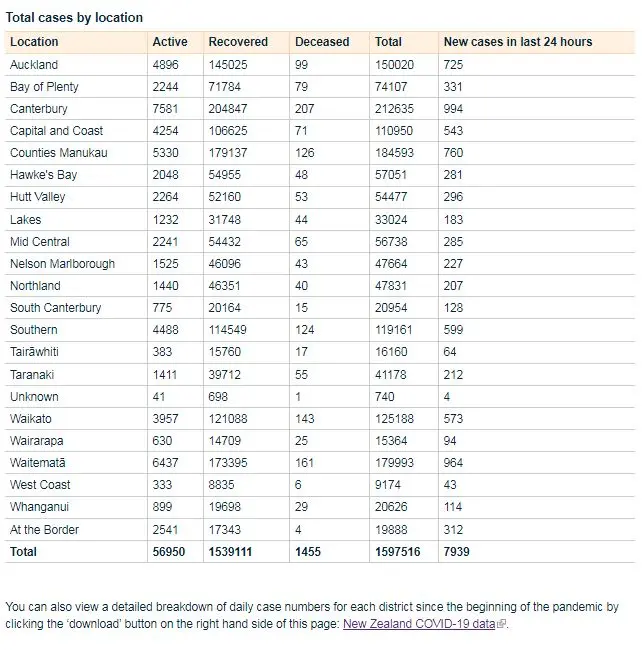644x650 pixels.
Task: Click the Location column header
Action: (x=34, y=42)
